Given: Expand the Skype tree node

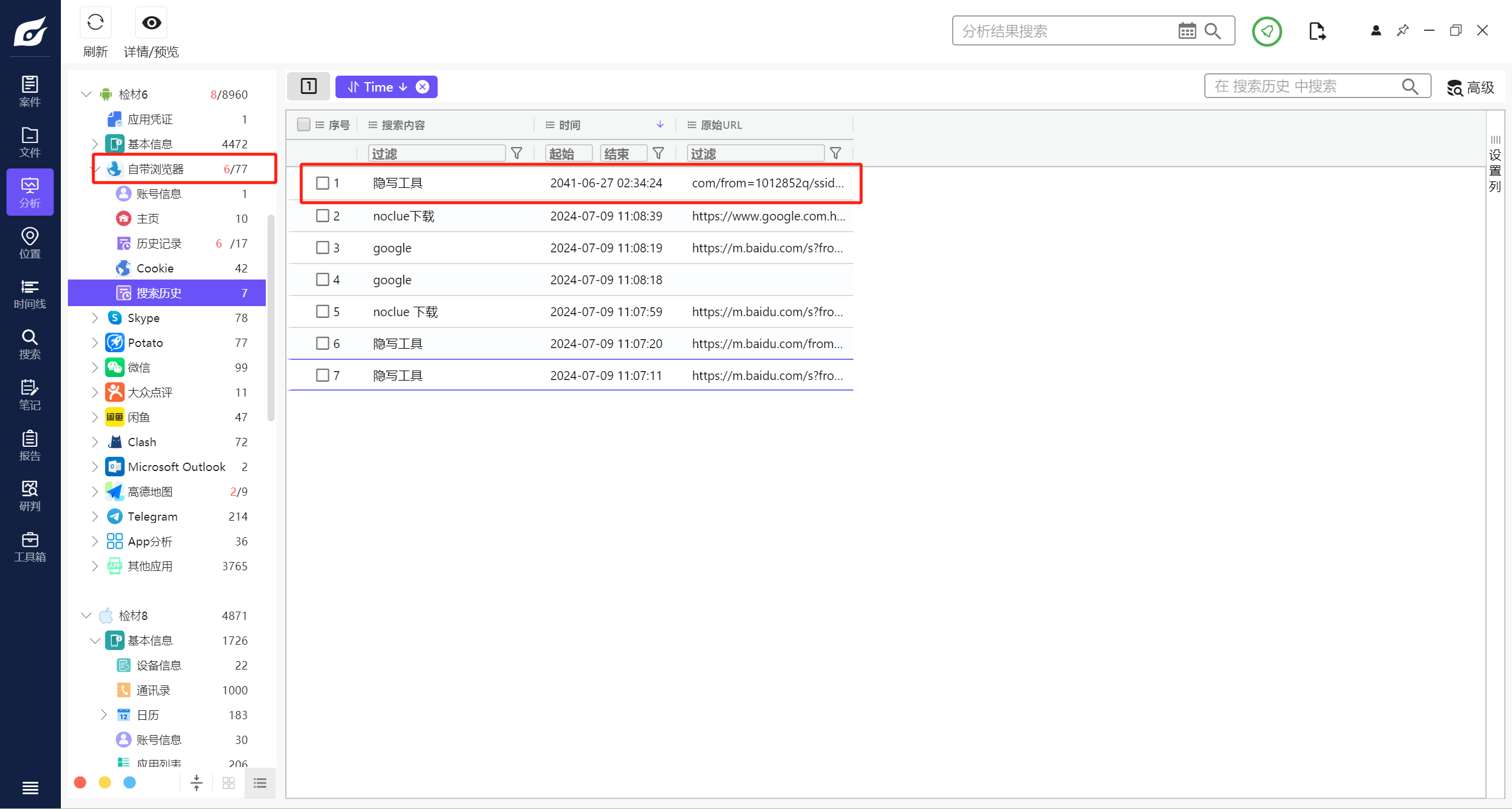Looking at the screenshot, I should pyautogui.click(x=94, y=318).
